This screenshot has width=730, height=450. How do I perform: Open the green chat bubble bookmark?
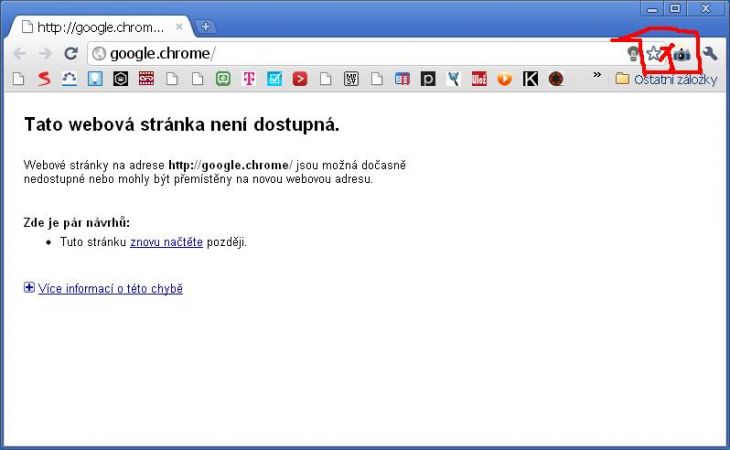(x=223, y=79)
